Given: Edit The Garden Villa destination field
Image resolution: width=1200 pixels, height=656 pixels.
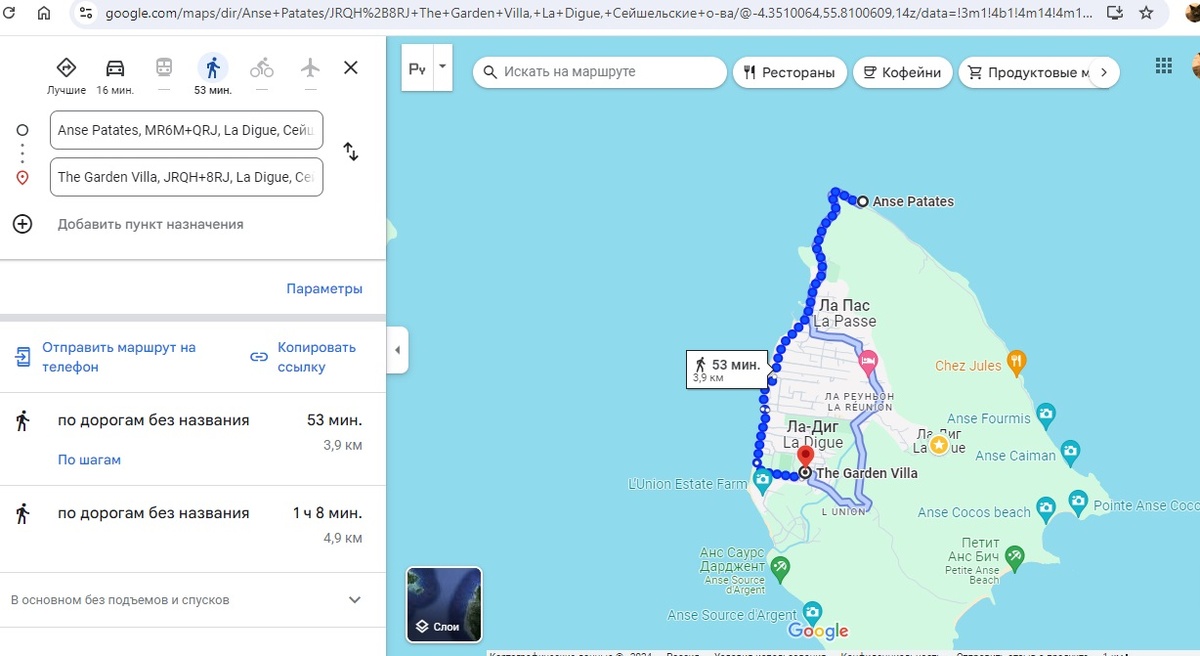Looking at the screenshot, I should (186, 177).
